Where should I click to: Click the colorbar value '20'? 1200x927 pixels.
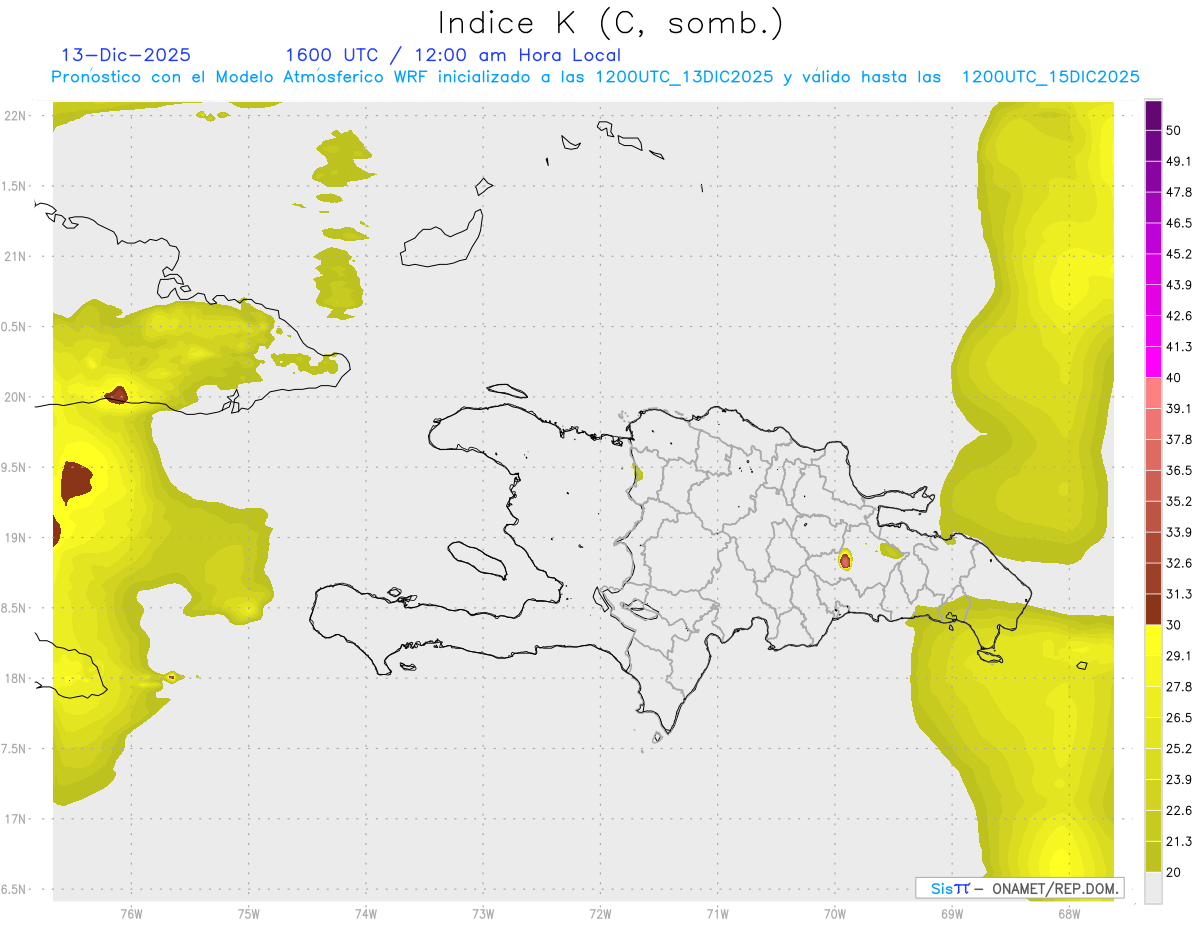click(x=1174, y=872)
